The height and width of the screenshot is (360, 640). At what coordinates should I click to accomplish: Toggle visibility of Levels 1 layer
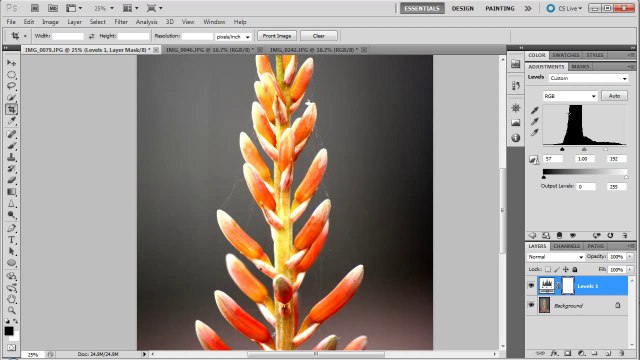531,286
